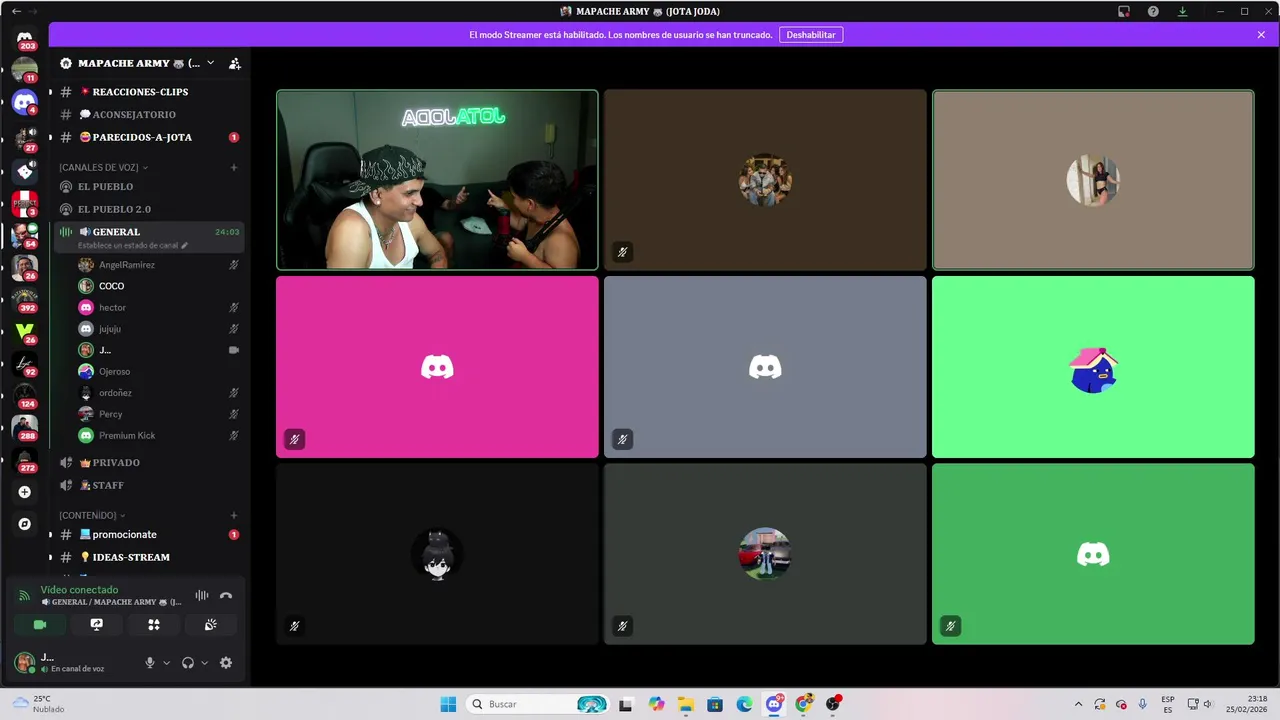Join EL PUEBLO 2.0 voice channel

[x=148, y=209]
